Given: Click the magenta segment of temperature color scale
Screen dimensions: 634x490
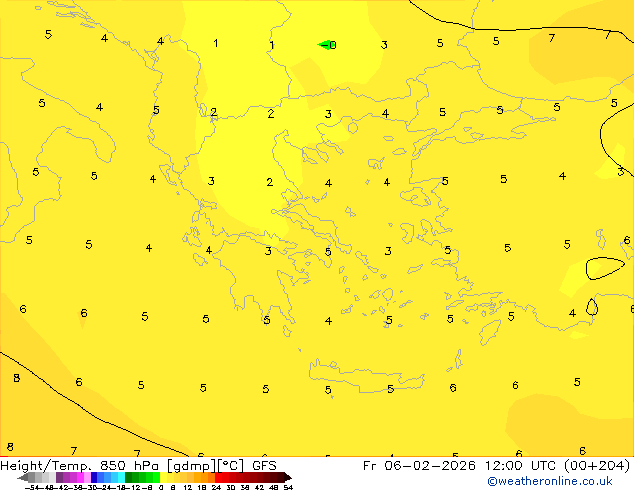Looking at the screenshot, I should [80, 477].
